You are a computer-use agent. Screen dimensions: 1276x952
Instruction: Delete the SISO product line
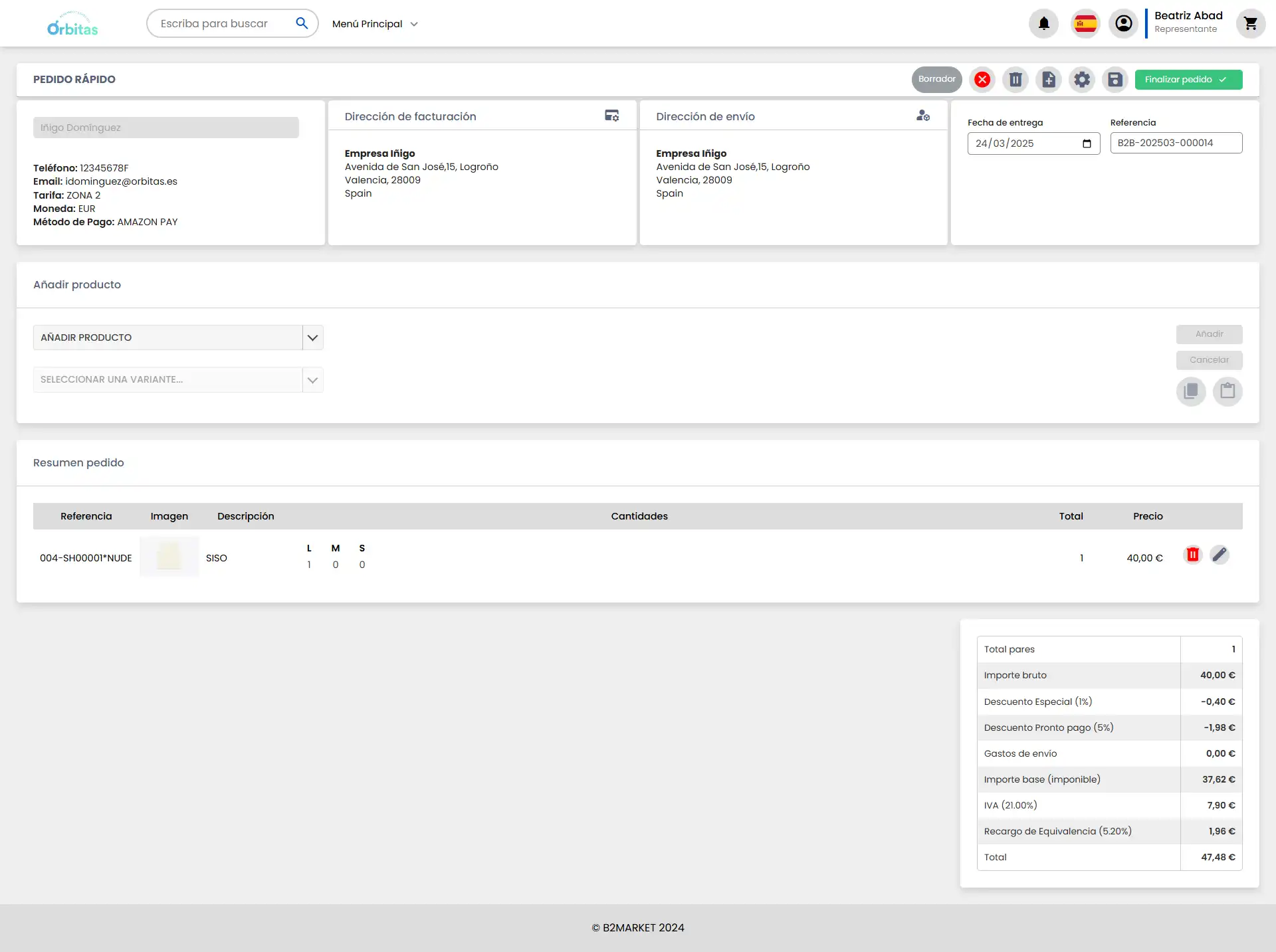pyautogui.click(x=1193, y=555)
